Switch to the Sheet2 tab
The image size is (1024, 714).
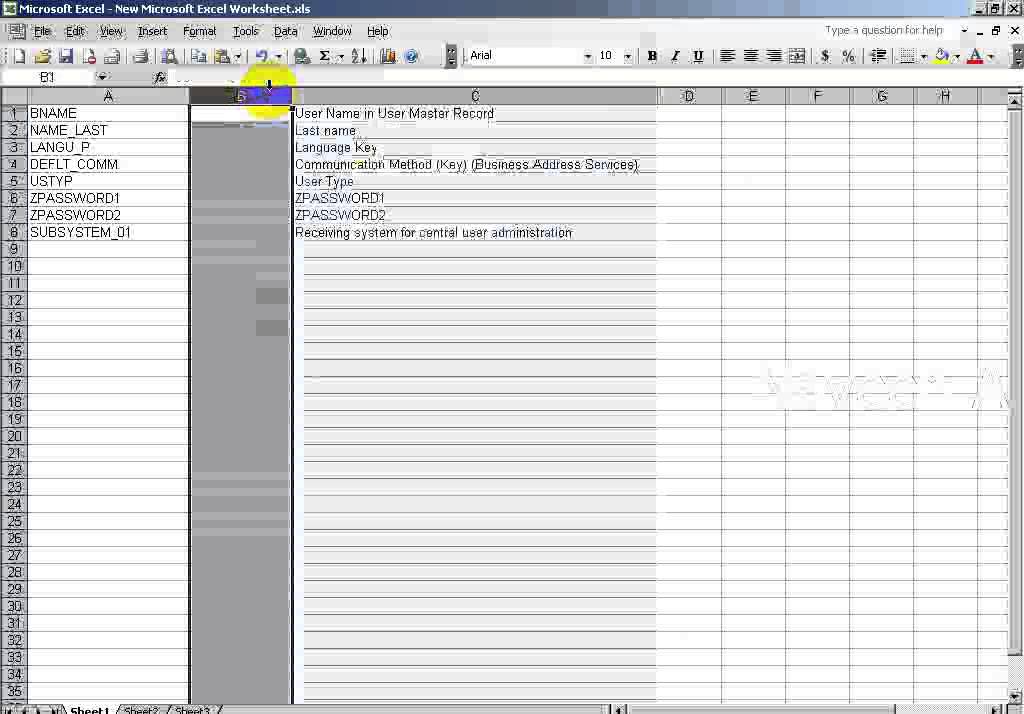click(x=141, y=709)
